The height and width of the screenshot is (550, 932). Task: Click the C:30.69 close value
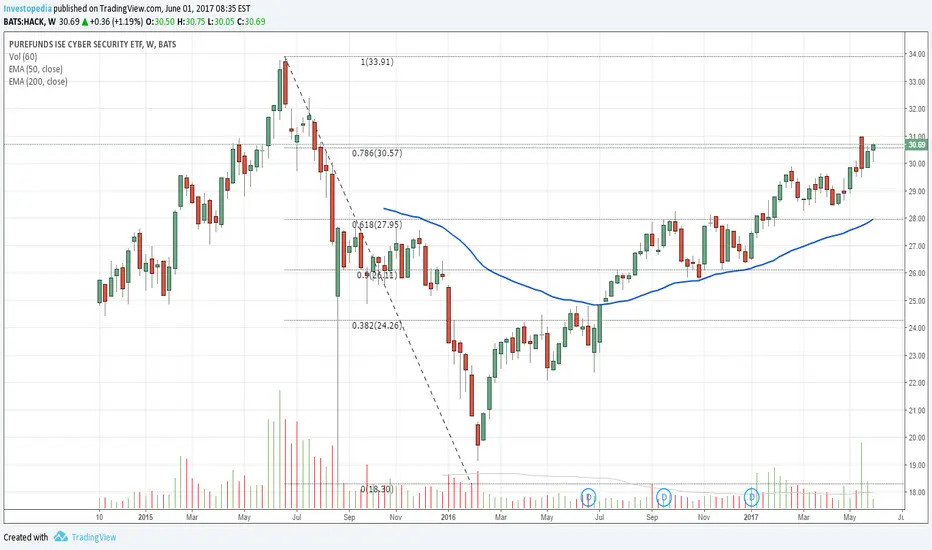251,22
